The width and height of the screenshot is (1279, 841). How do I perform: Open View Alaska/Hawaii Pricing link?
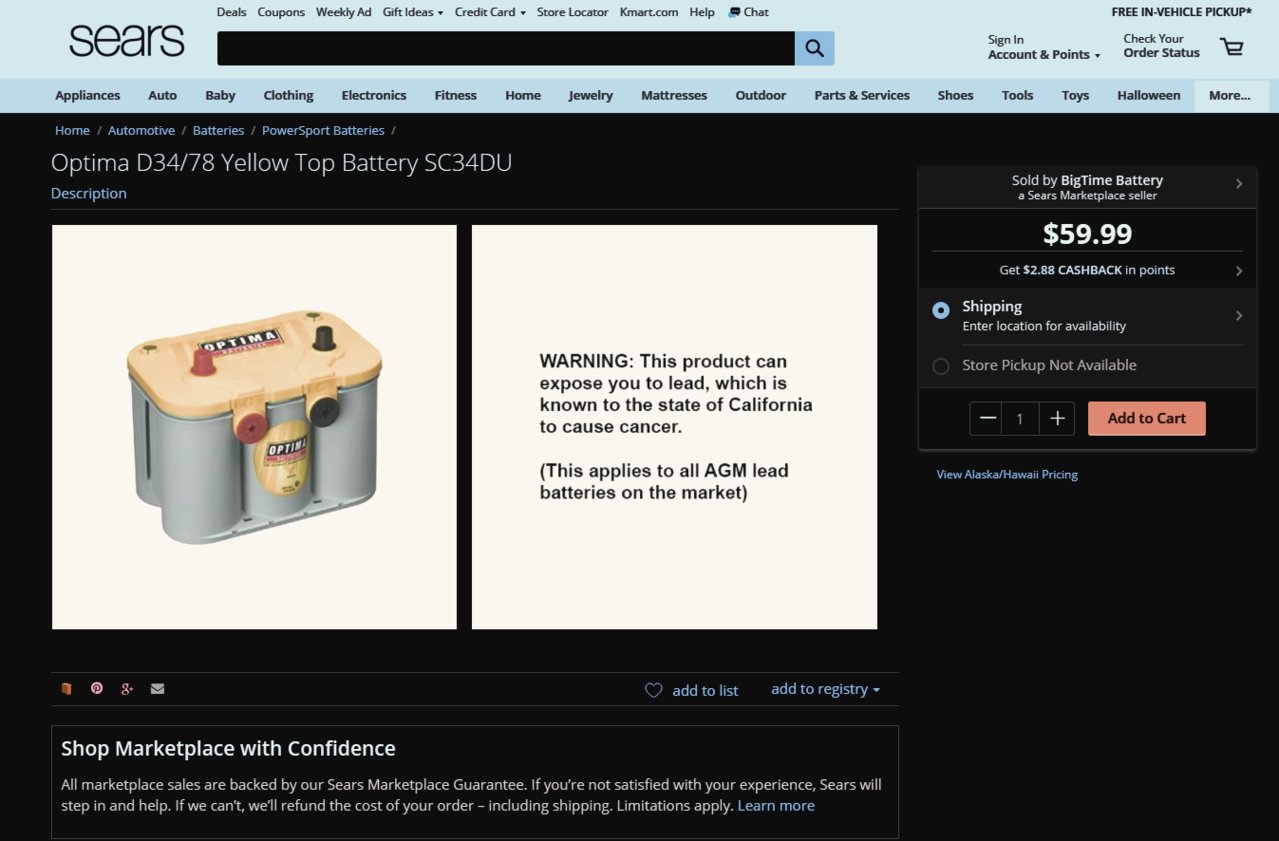[1007, 475]
